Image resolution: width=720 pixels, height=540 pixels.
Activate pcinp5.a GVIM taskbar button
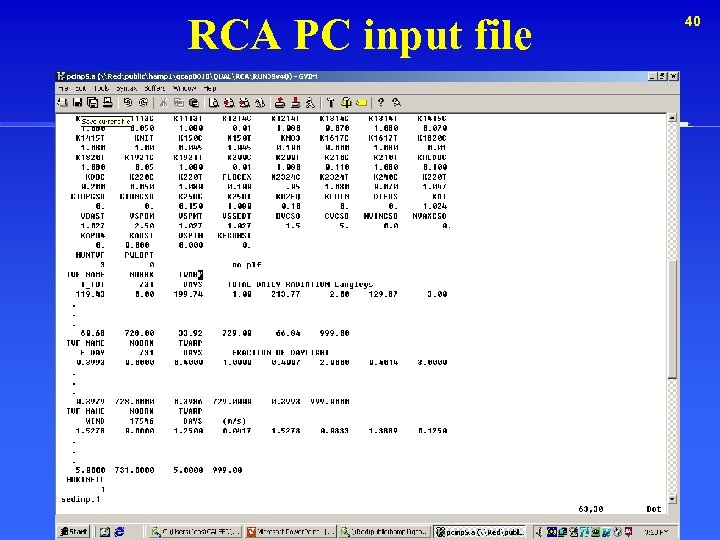click(x=479, y=532)
